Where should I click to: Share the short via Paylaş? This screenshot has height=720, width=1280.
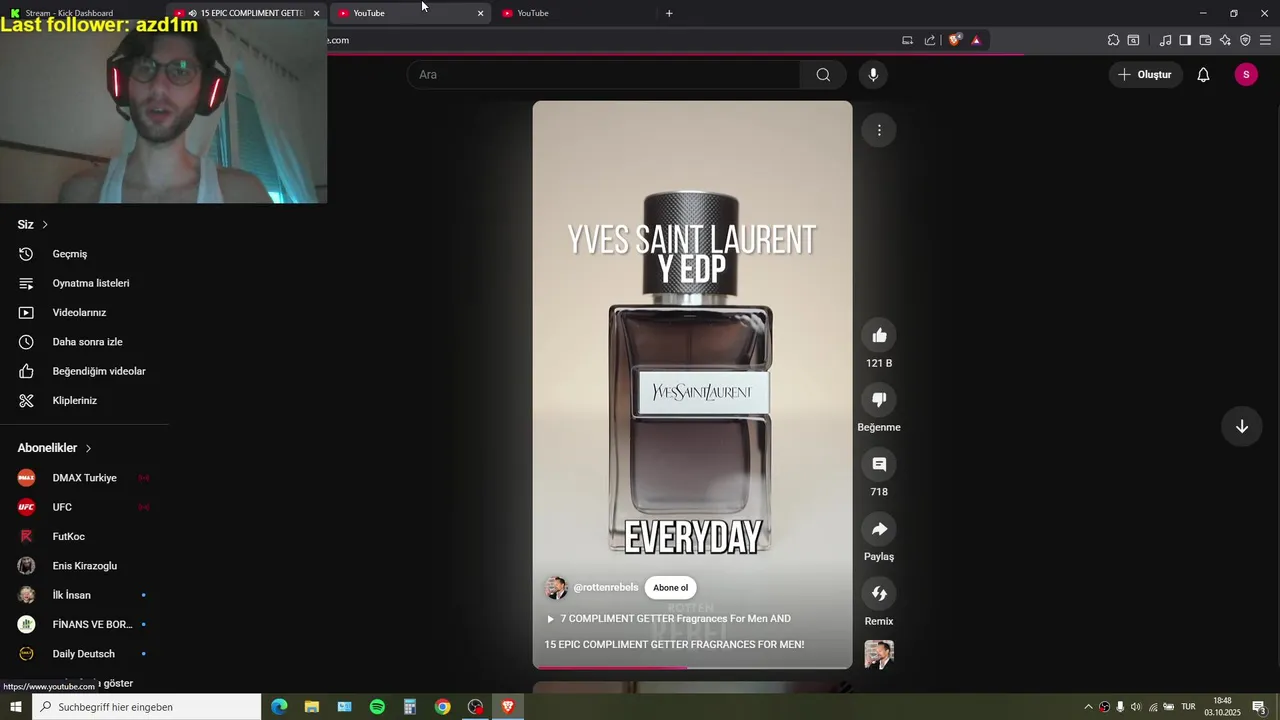click(x=879, y=529)
